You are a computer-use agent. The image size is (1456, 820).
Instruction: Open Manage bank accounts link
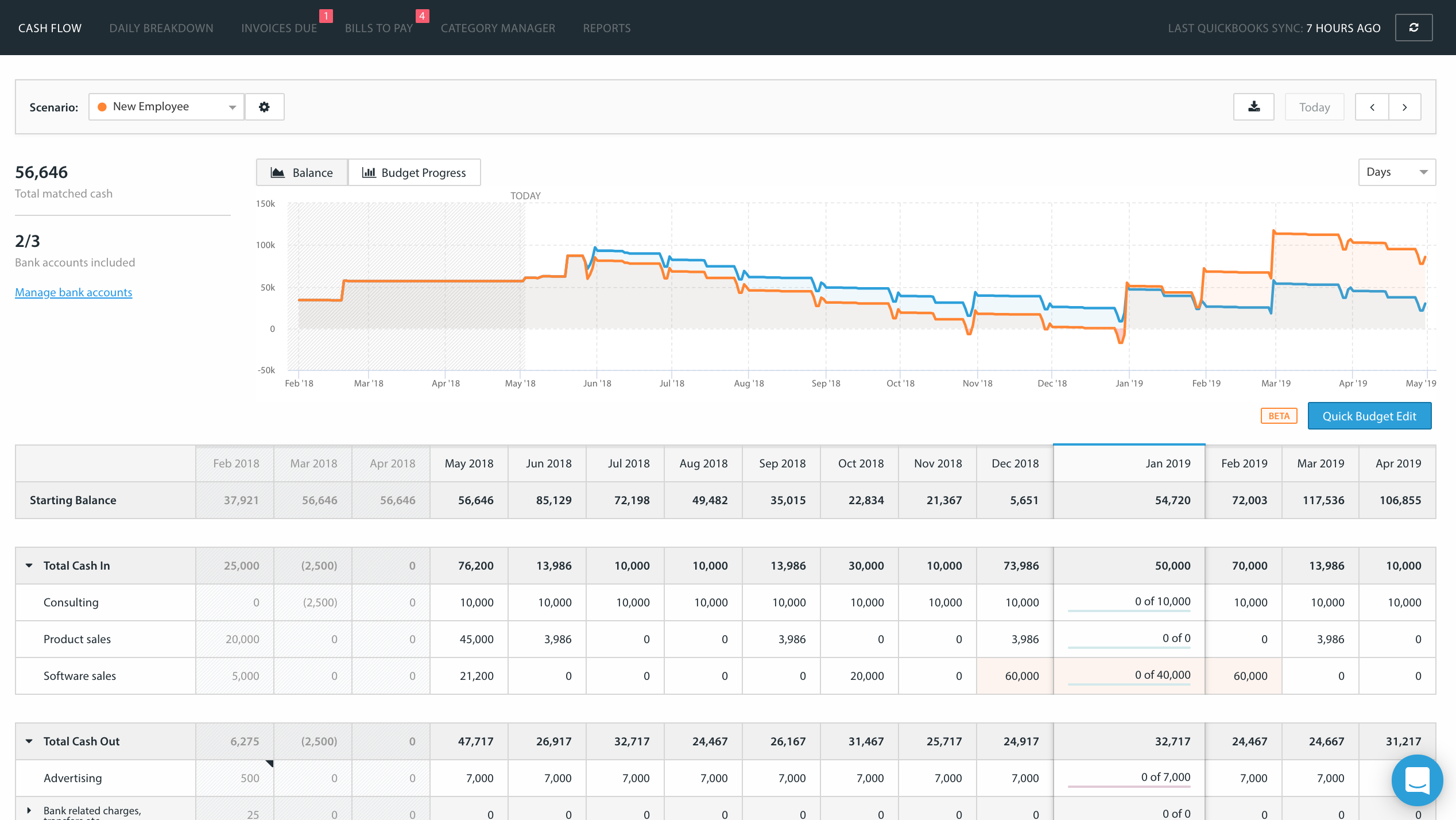[x=73, y=292]
